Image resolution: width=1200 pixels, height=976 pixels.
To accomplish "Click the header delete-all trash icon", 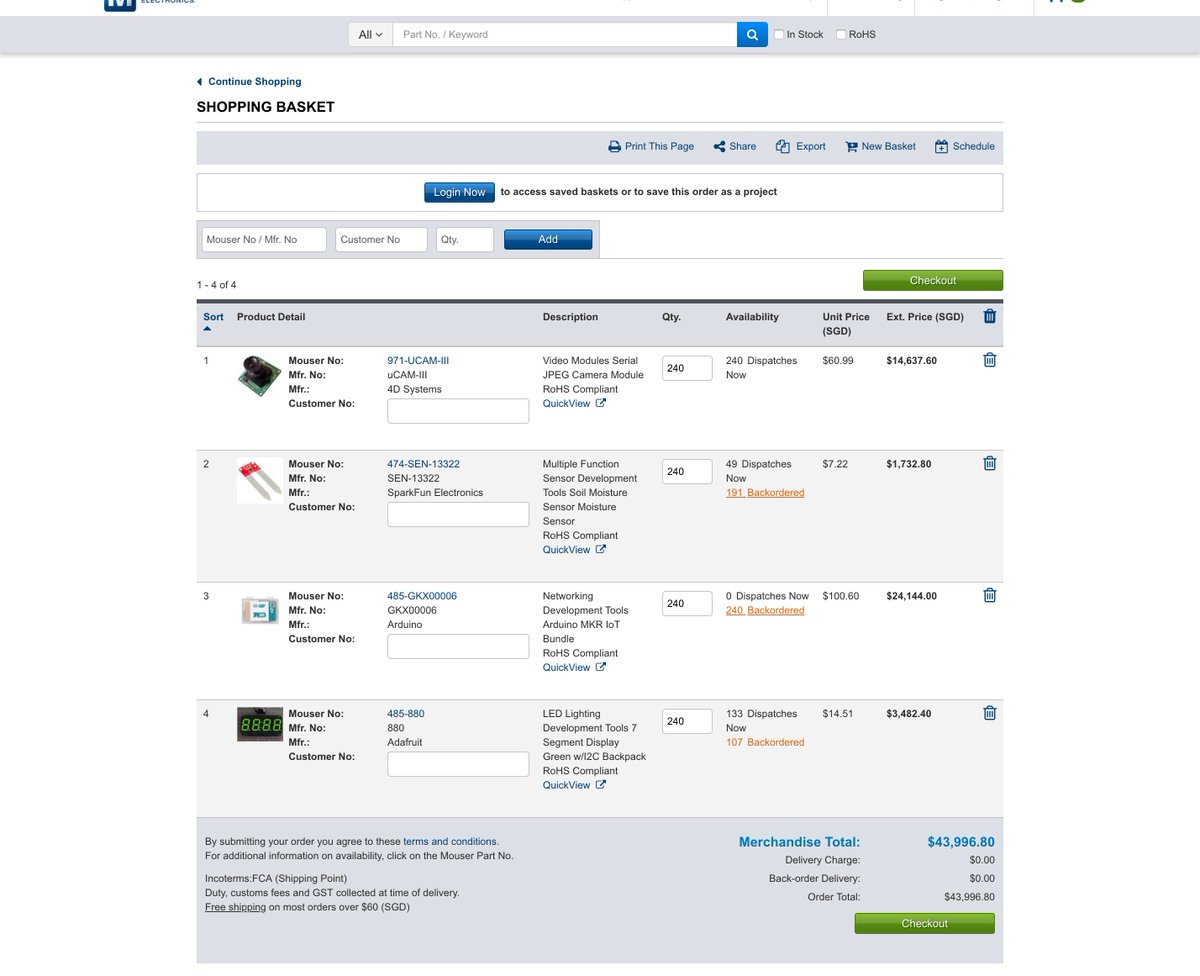I will coord(990,316).
